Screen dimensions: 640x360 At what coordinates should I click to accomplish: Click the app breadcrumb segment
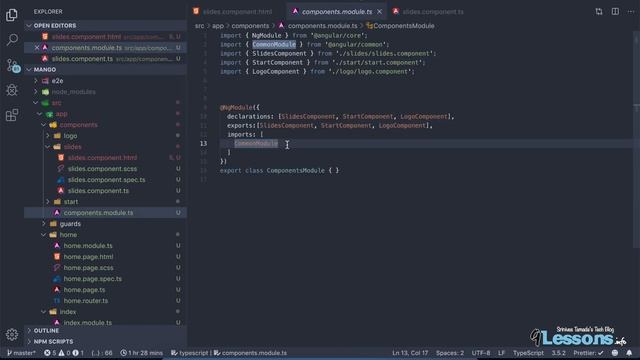coord(218,26)
